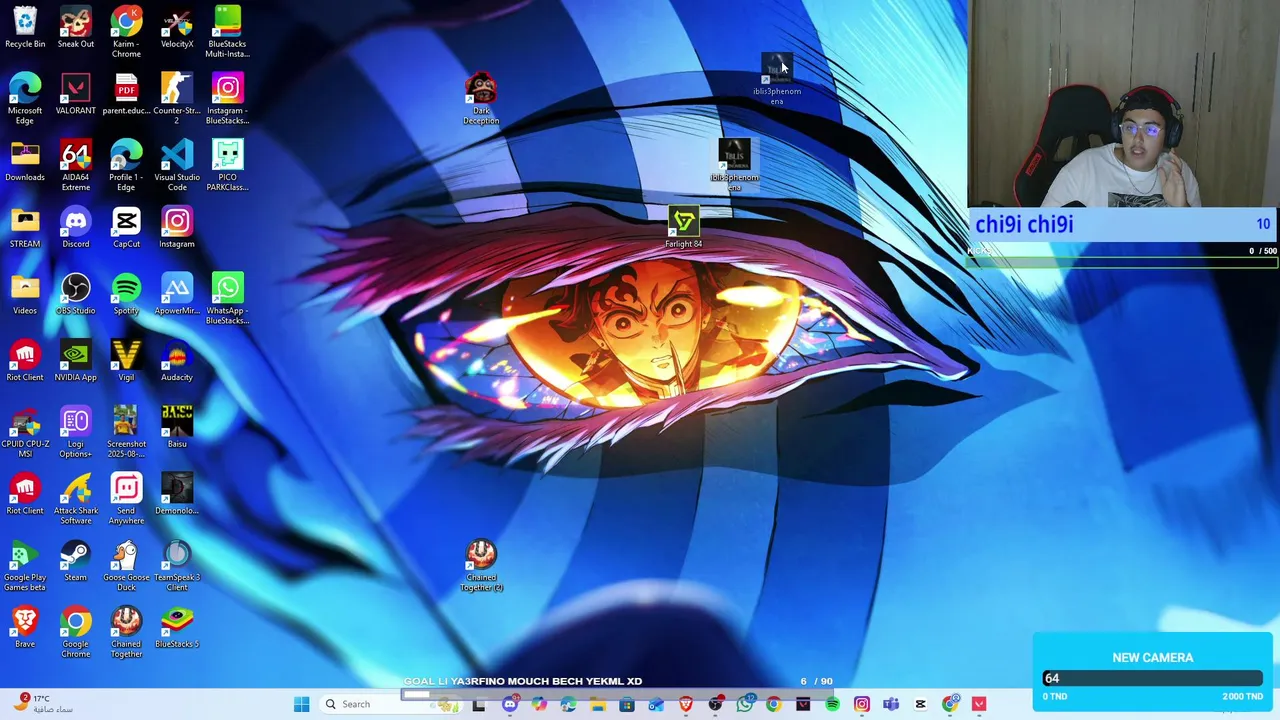Launch Visual Studio Code from desktop
This screenshot has width=1280, height=720.
pos(177,166)
